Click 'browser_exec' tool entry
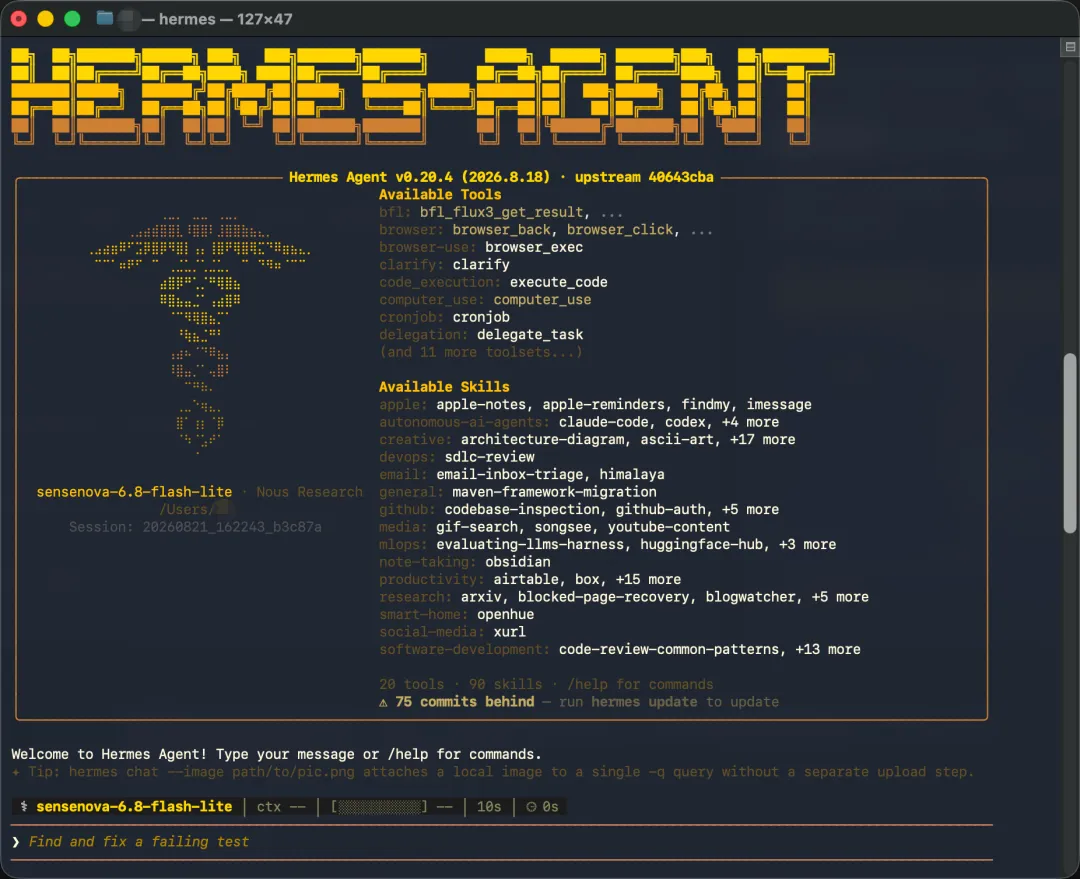Image resolution: width=1080 pixels, height=879 pixels. 534,247
